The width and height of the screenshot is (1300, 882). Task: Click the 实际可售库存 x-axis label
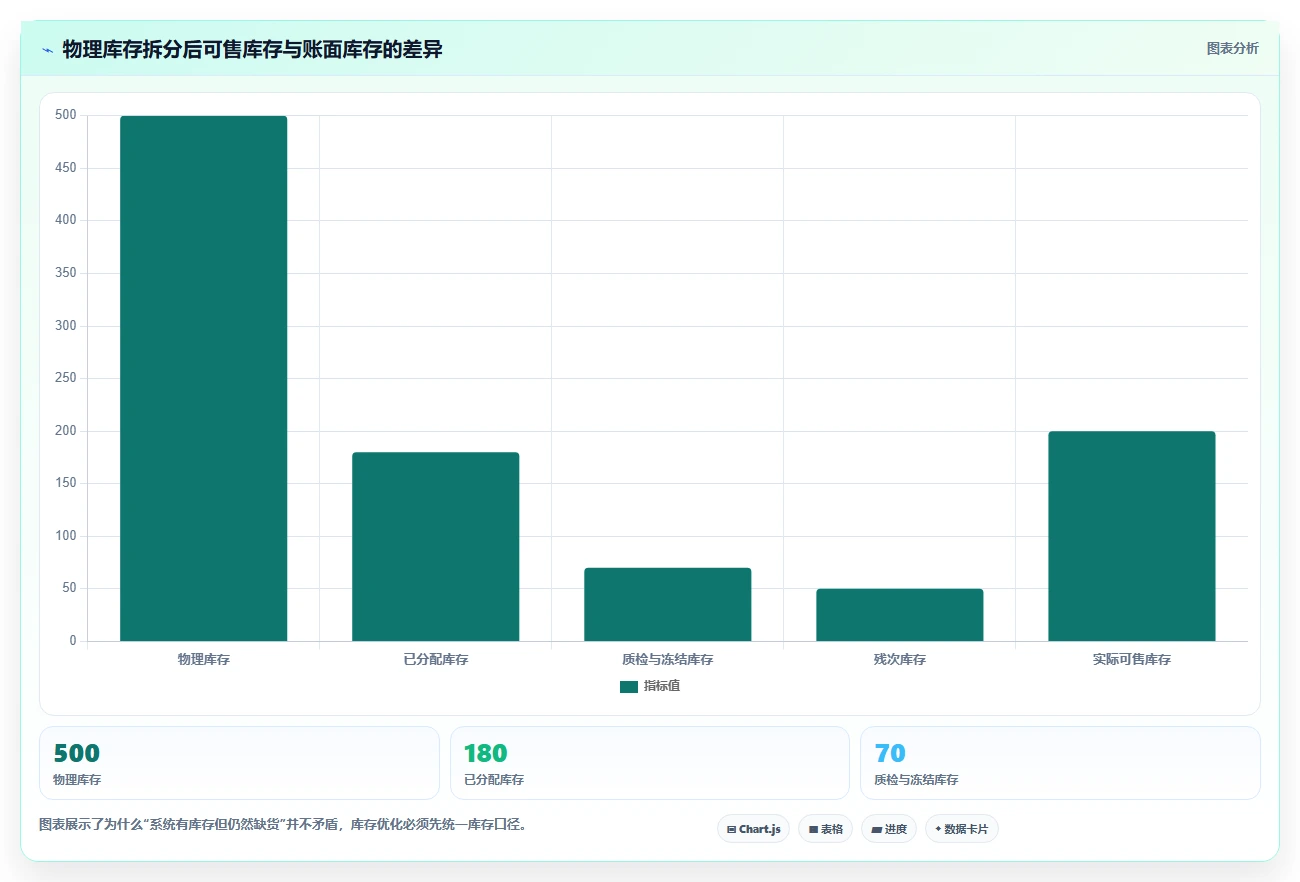click(x=1132, y=660)
